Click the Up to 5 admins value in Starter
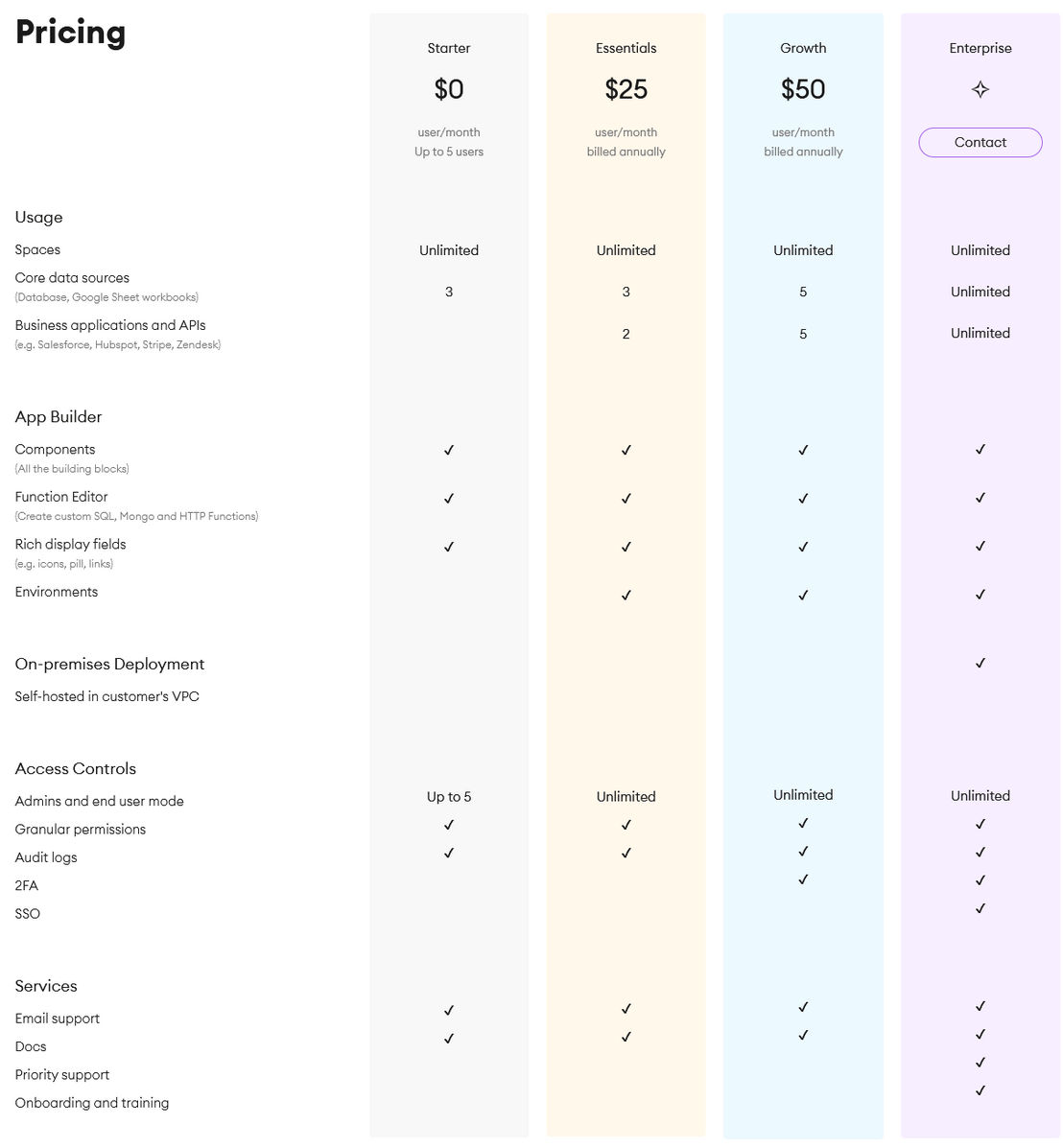Viewport: 1063px width, 1148px height. tap(448, 797)
